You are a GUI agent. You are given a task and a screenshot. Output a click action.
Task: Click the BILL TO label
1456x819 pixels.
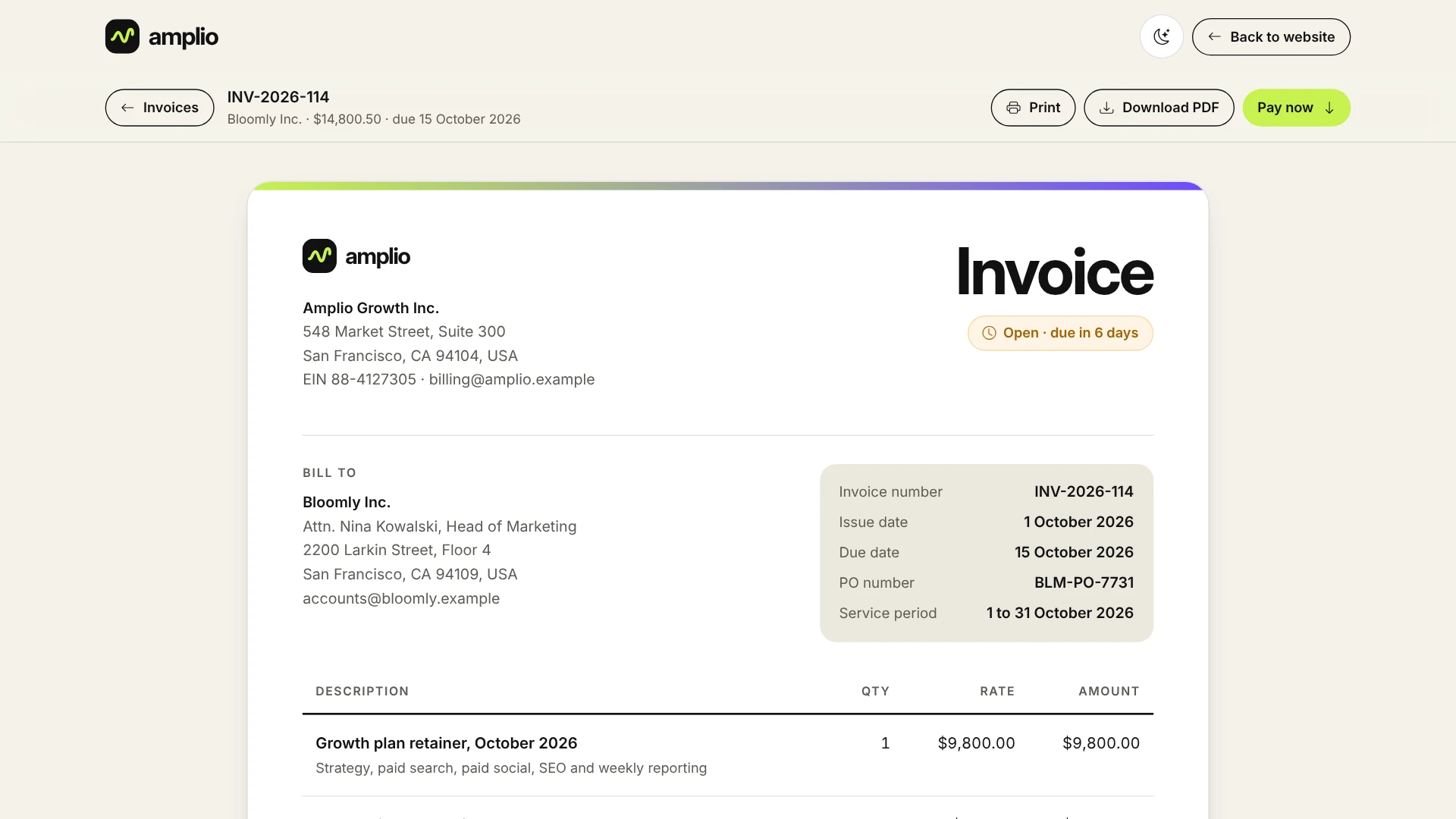point(329,472)
